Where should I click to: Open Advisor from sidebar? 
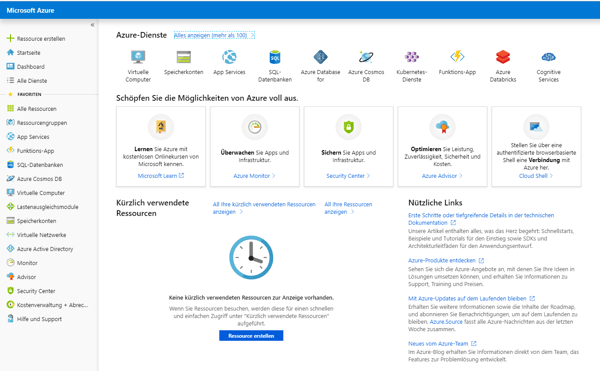coord(26,277)
